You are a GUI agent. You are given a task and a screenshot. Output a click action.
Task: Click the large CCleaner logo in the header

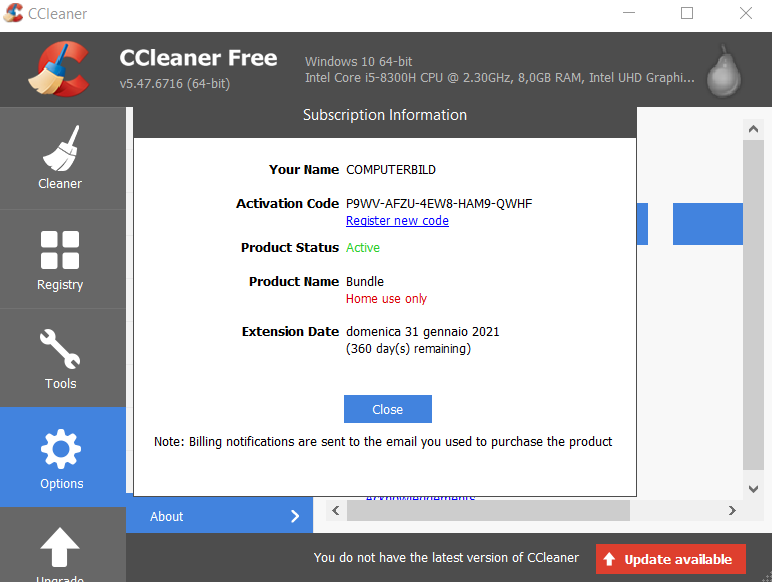(57, 69)
